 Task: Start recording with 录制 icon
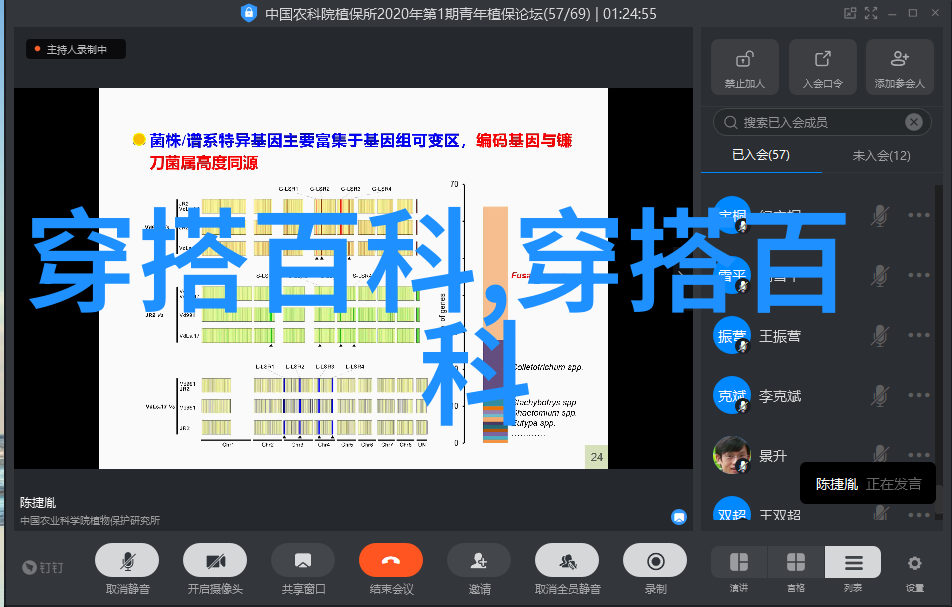(655, 560)
